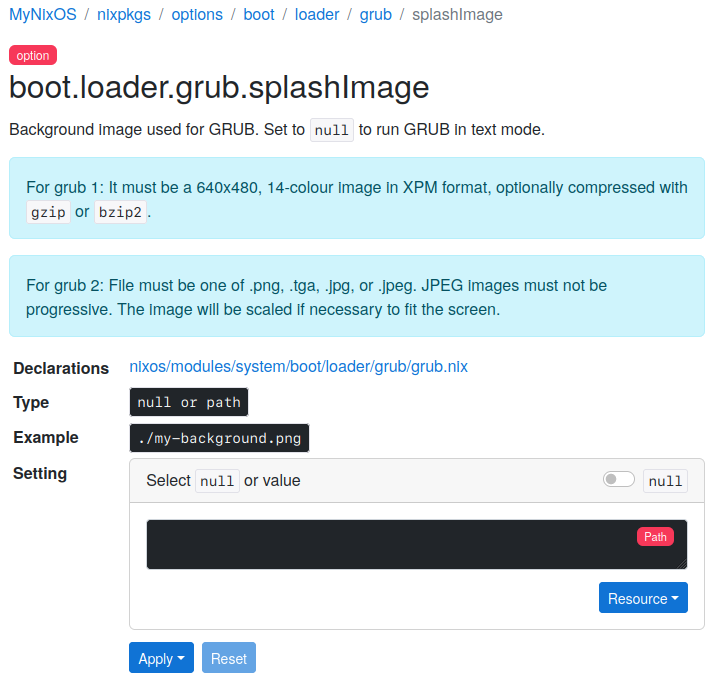
Task: Open the loader breadcrumb link
Action: 317,15
